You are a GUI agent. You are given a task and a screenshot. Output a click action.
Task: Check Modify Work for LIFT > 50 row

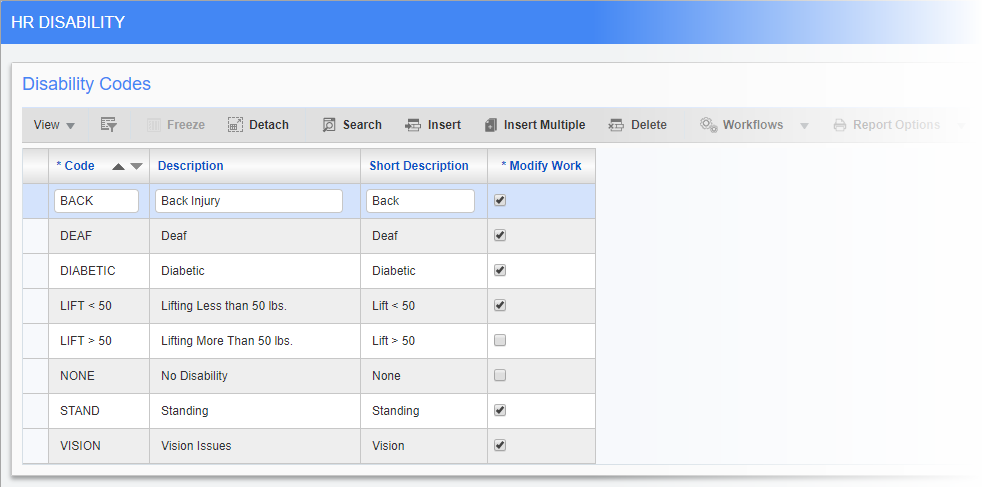point(500,341)
